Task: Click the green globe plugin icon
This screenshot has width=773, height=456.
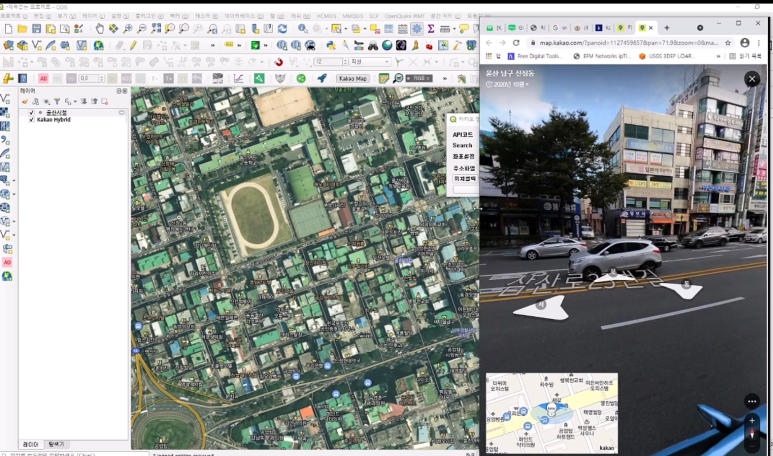Action: (387, 46)
